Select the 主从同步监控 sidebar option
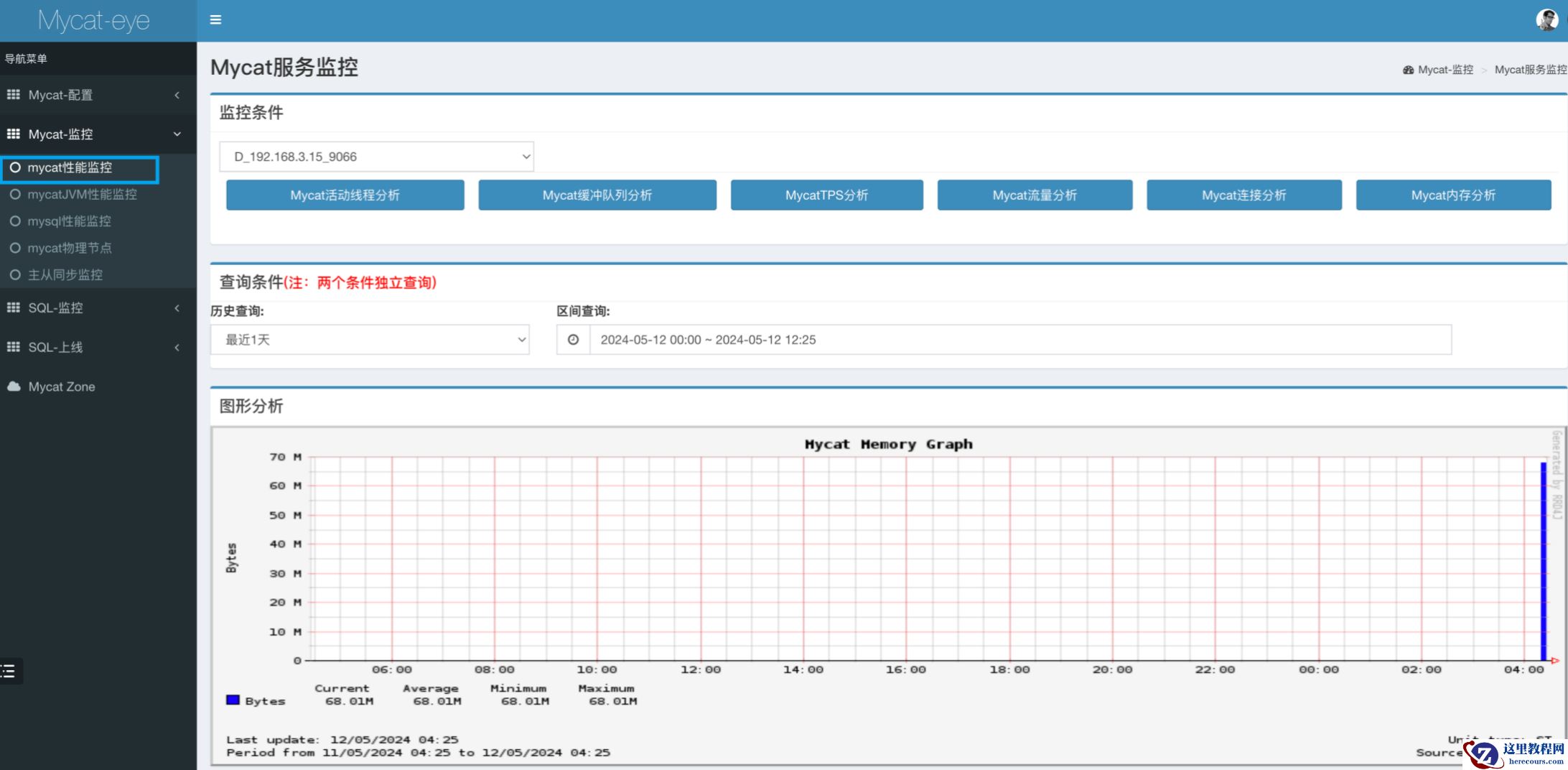 [65, 275]
